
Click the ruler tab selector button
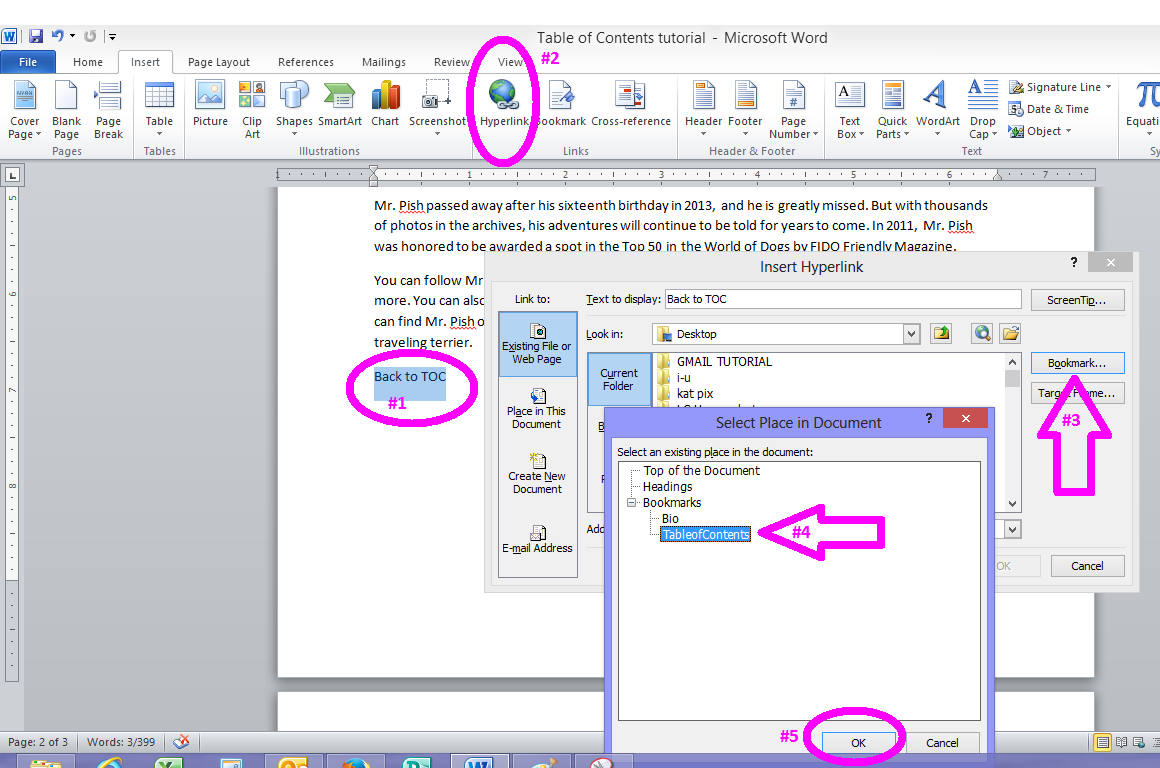(13, 175)
